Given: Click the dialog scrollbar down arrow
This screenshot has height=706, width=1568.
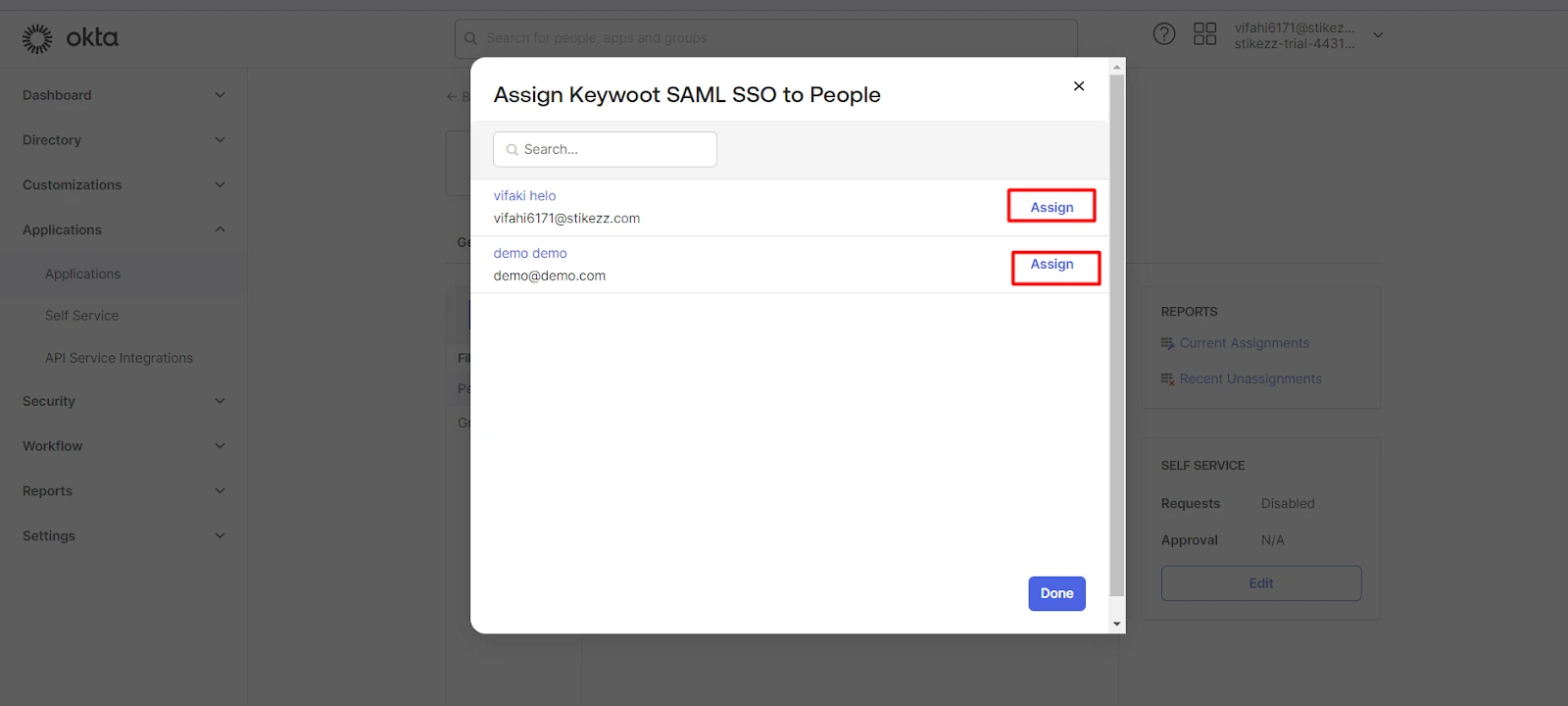Looking at the screenshot, I should point(1116,625).
